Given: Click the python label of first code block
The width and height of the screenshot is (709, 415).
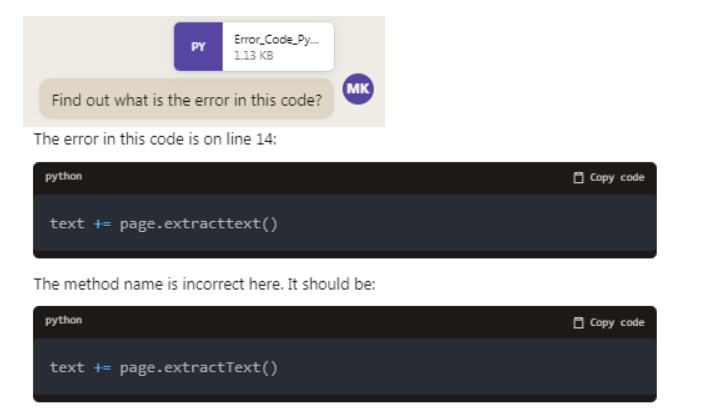Looking at the screenshot, I should click(x=63, y=176).
